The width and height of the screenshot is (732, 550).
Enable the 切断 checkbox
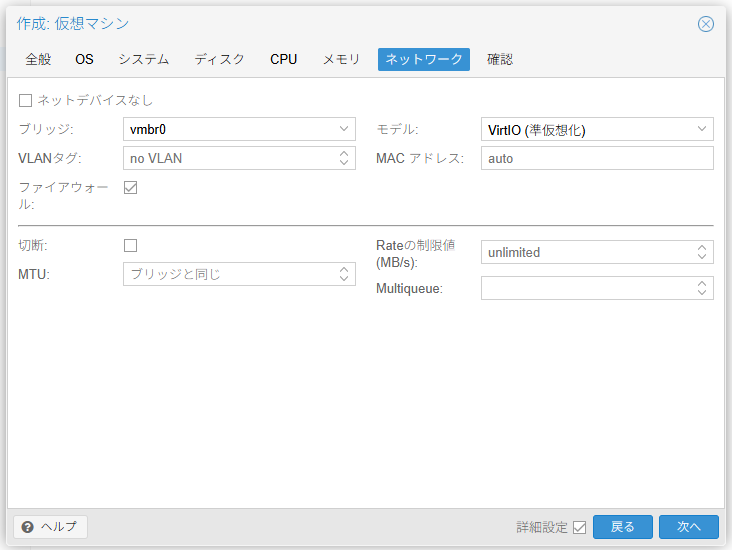click(130, 245)
